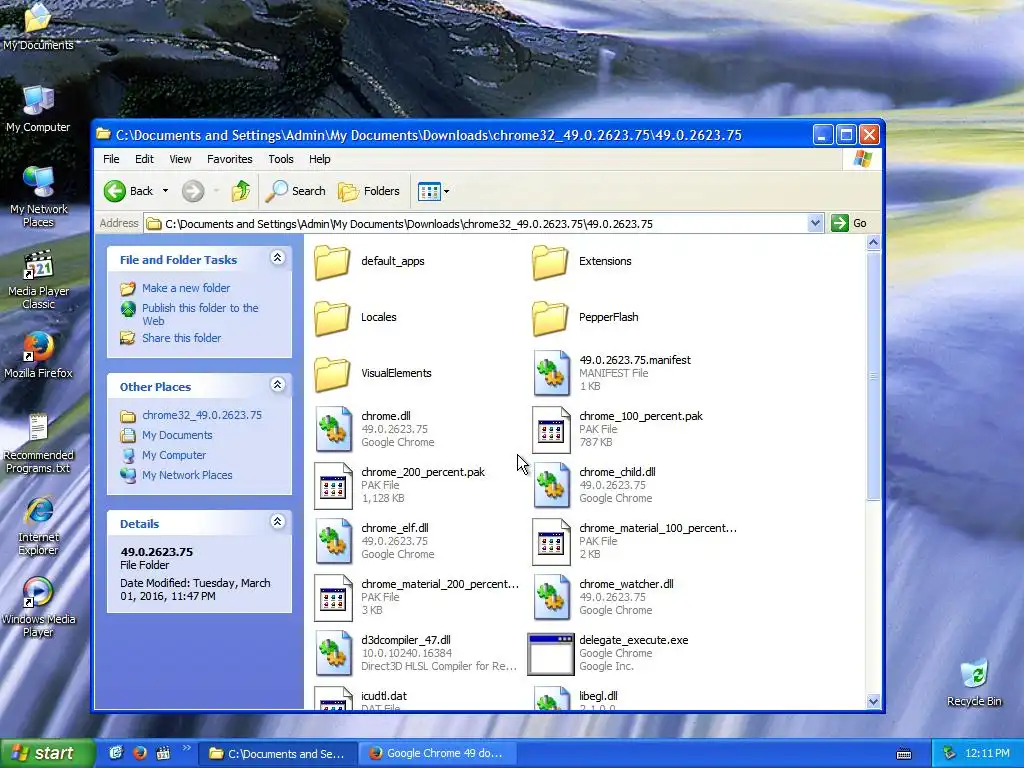This screenshot has height=768, width=1024.
Task: Select the 49.0.2623.75.manifest file icon
Action: (551, 373)
